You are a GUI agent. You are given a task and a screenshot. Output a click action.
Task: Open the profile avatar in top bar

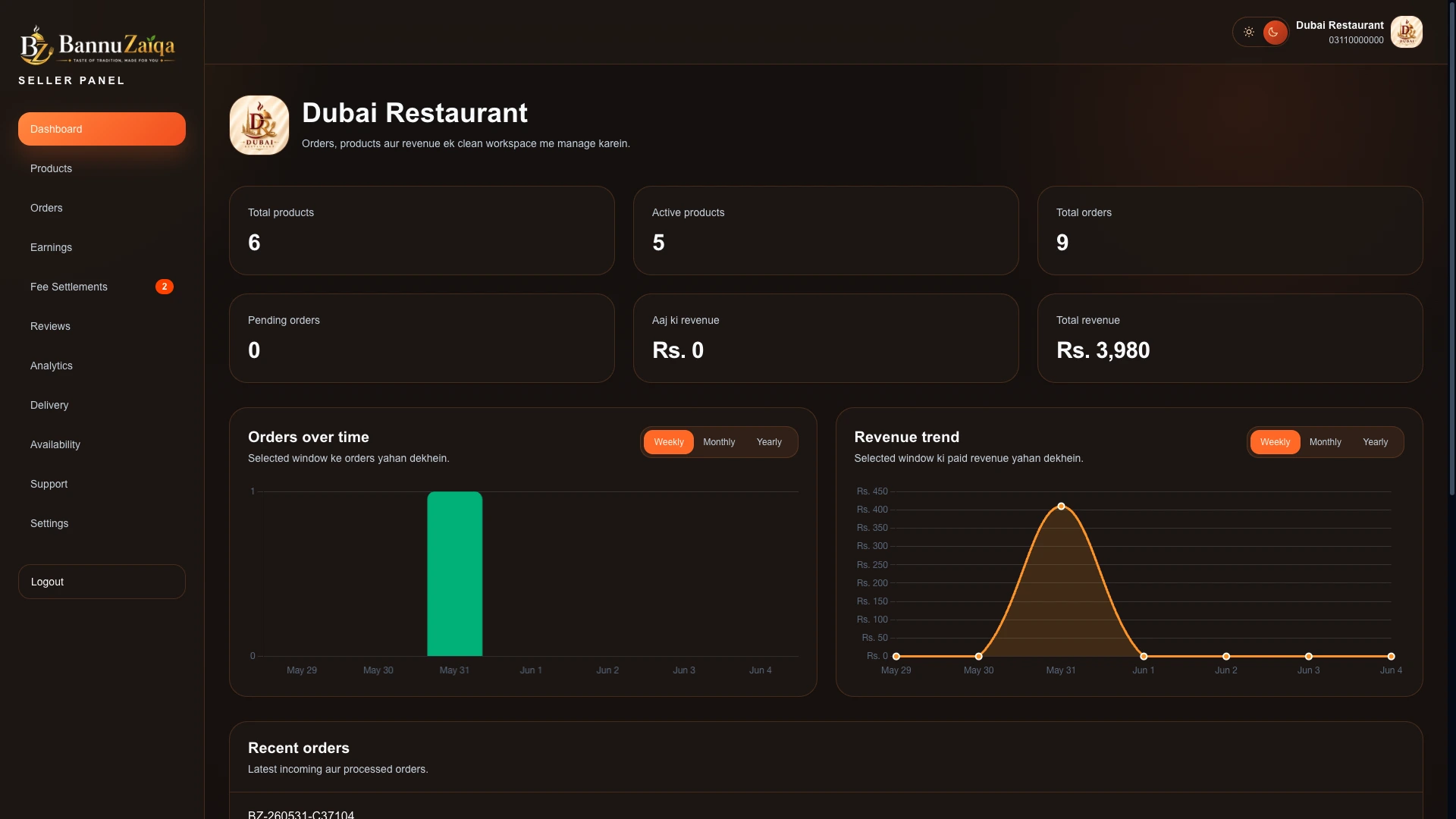[1407, 32]
